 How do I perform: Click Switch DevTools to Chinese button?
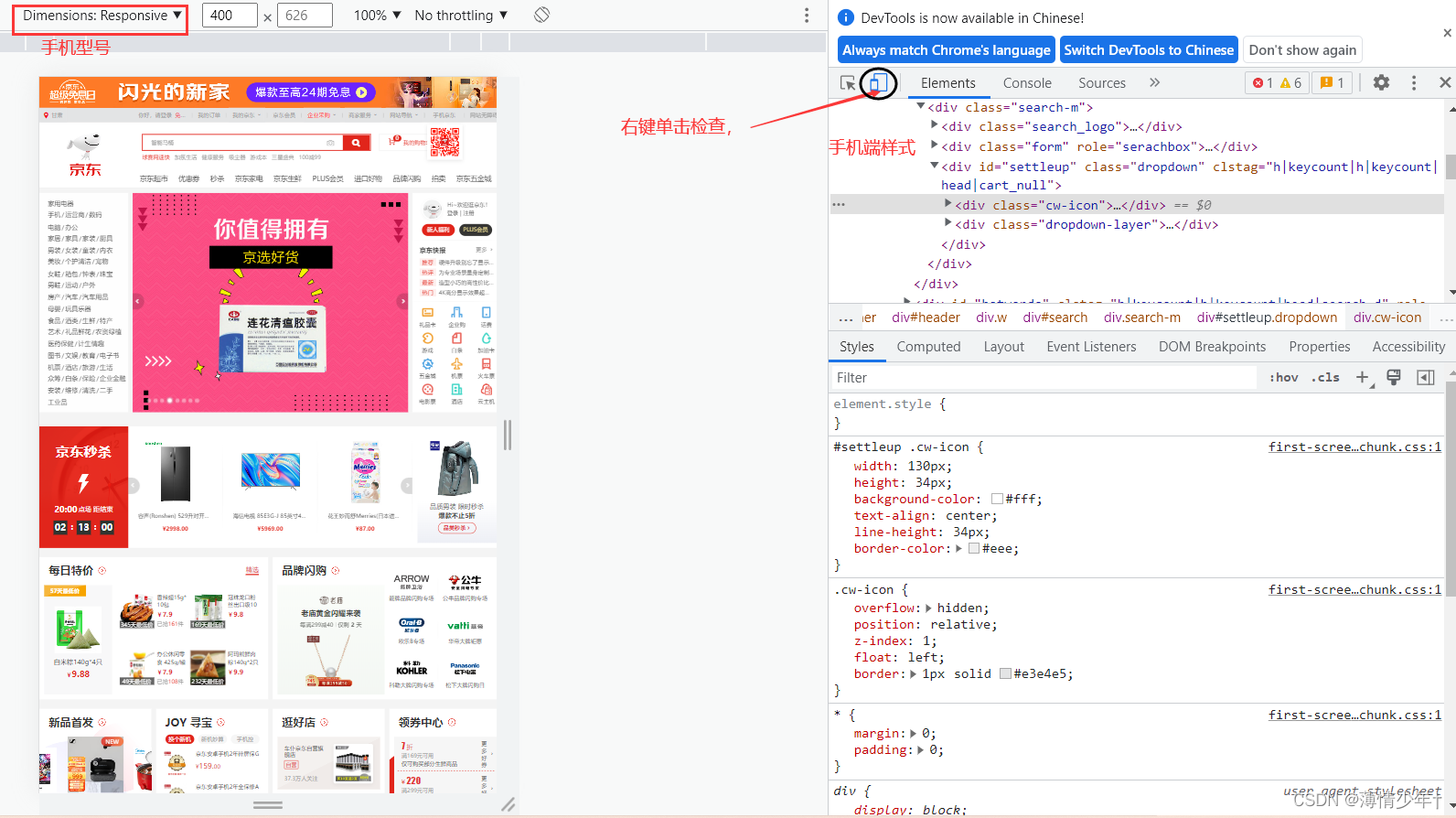[x=1149, y=50]
